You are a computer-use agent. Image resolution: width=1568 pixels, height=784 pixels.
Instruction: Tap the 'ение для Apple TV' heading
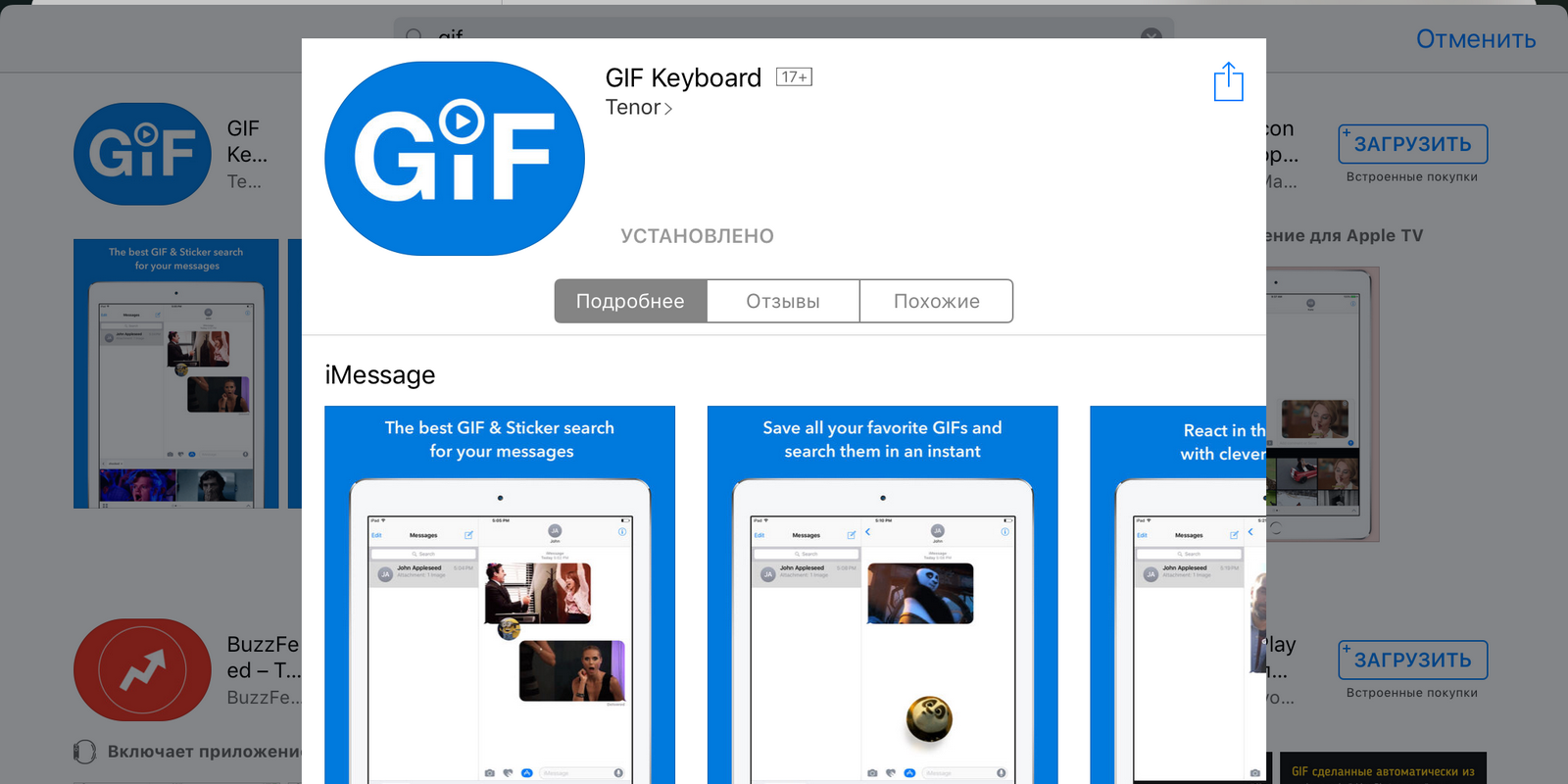point(1345,236)
